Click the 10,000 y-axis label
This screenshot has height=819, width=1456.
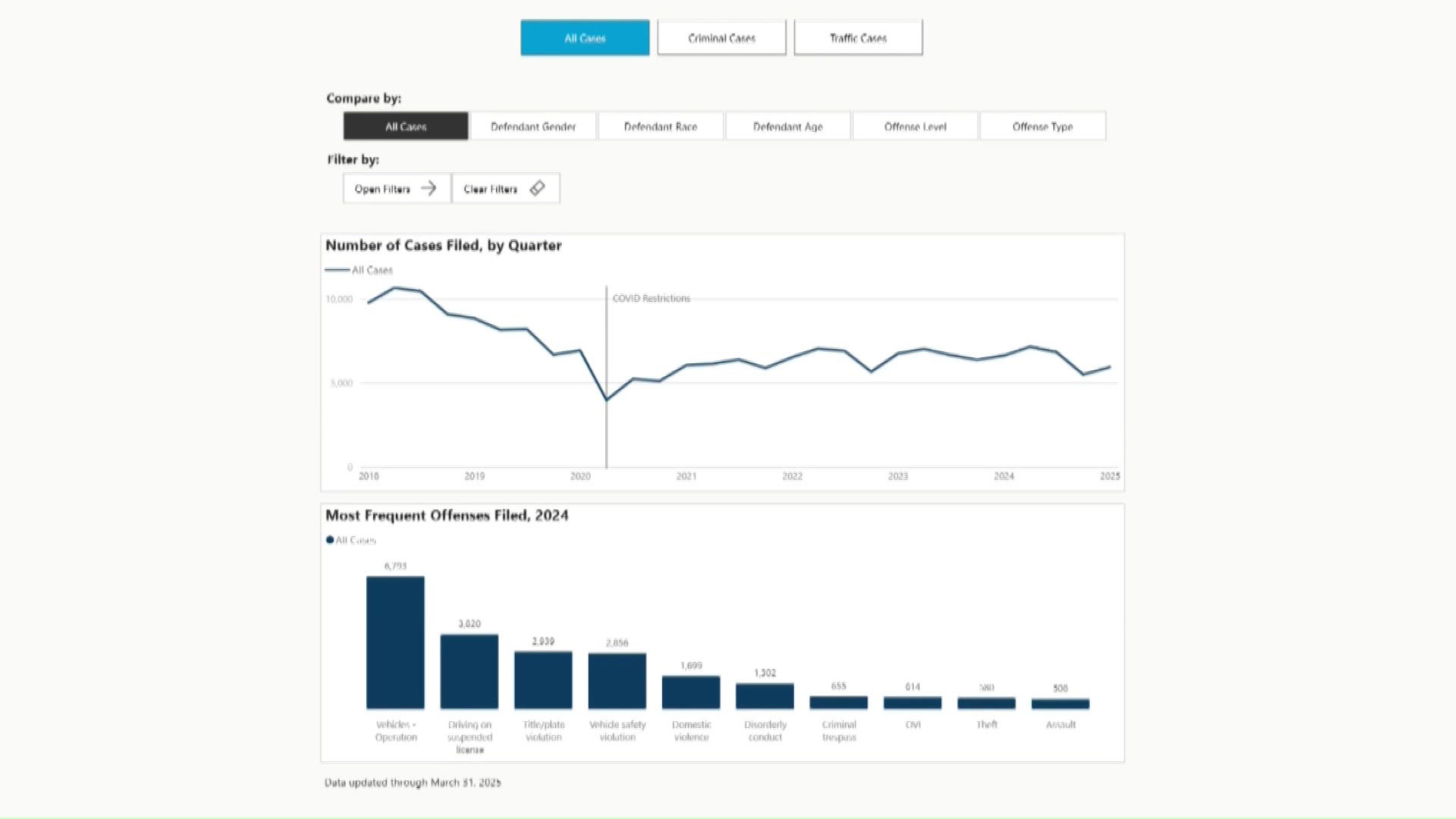click(339, 300)
